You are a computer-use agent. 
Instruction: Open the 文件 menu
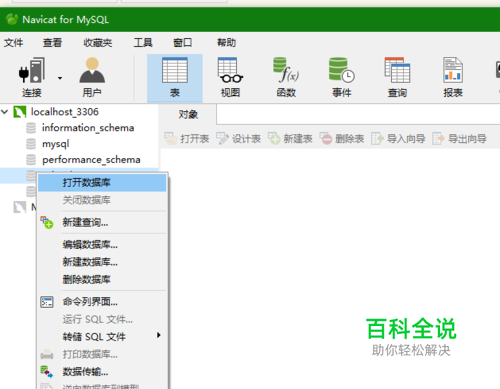(13, 43)
